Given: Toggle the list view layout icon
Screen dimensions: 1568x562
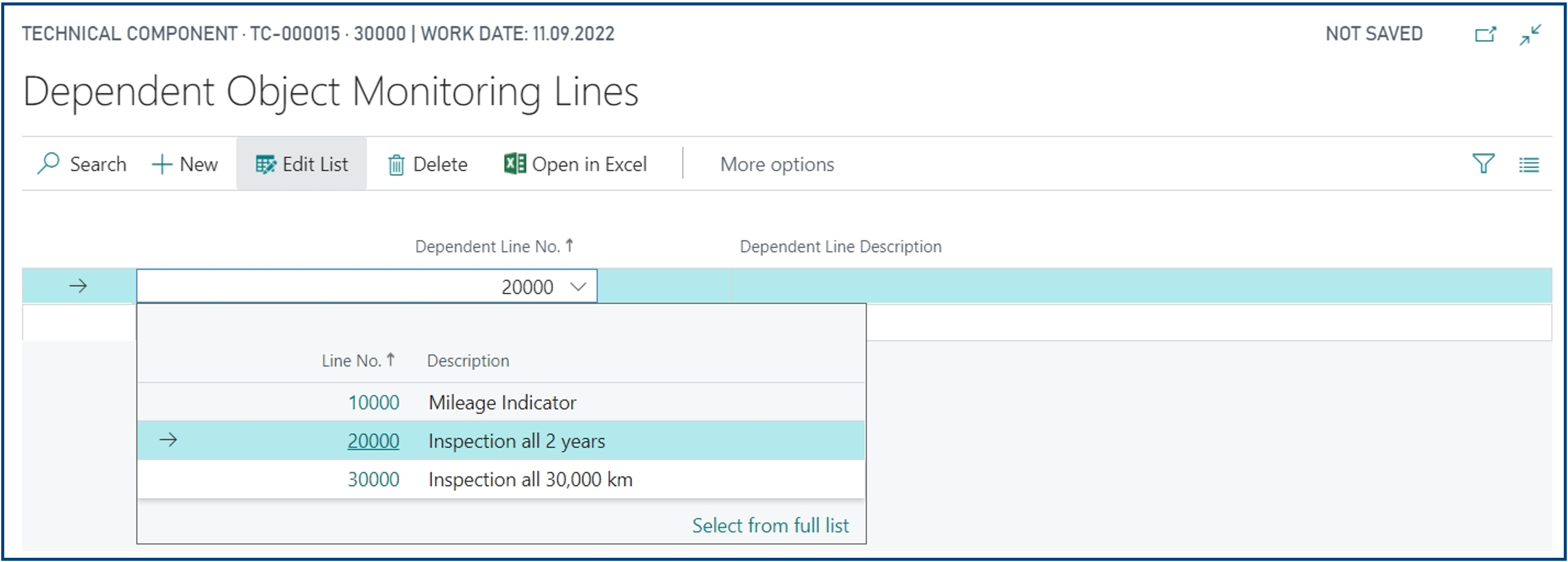Looking at the screenshot, I should tap(1529, 164).
